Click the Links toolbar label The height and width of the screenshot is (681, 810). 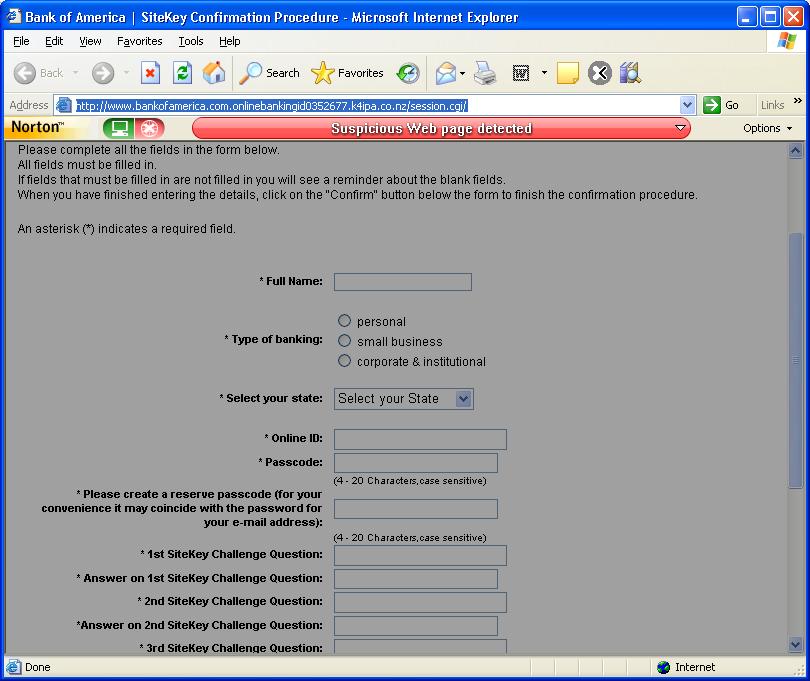pyautogui.click(x=772, y=105)
